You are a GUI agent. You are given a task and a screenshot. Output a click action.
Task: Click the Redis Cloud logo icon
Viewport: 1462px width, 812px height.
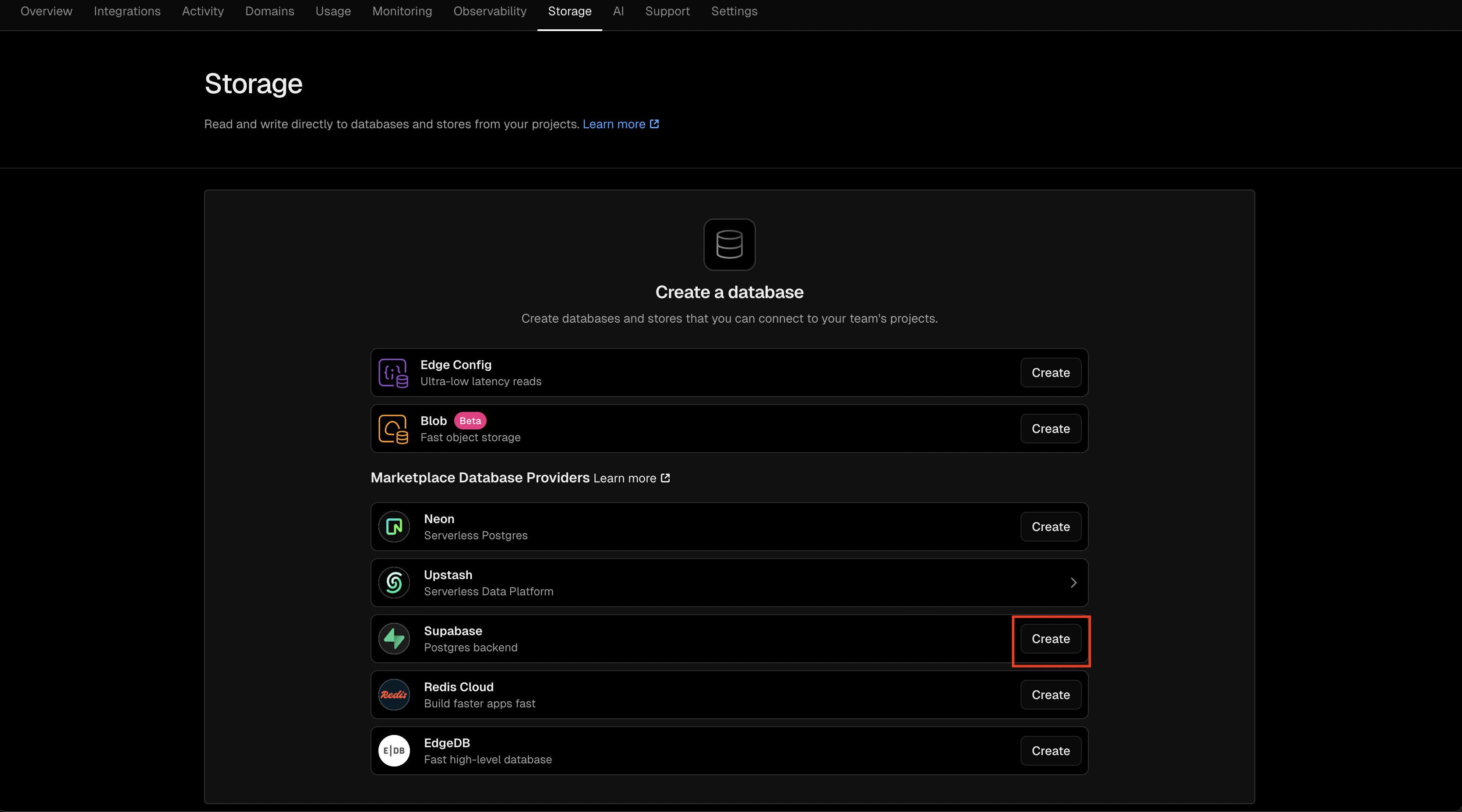394,695
